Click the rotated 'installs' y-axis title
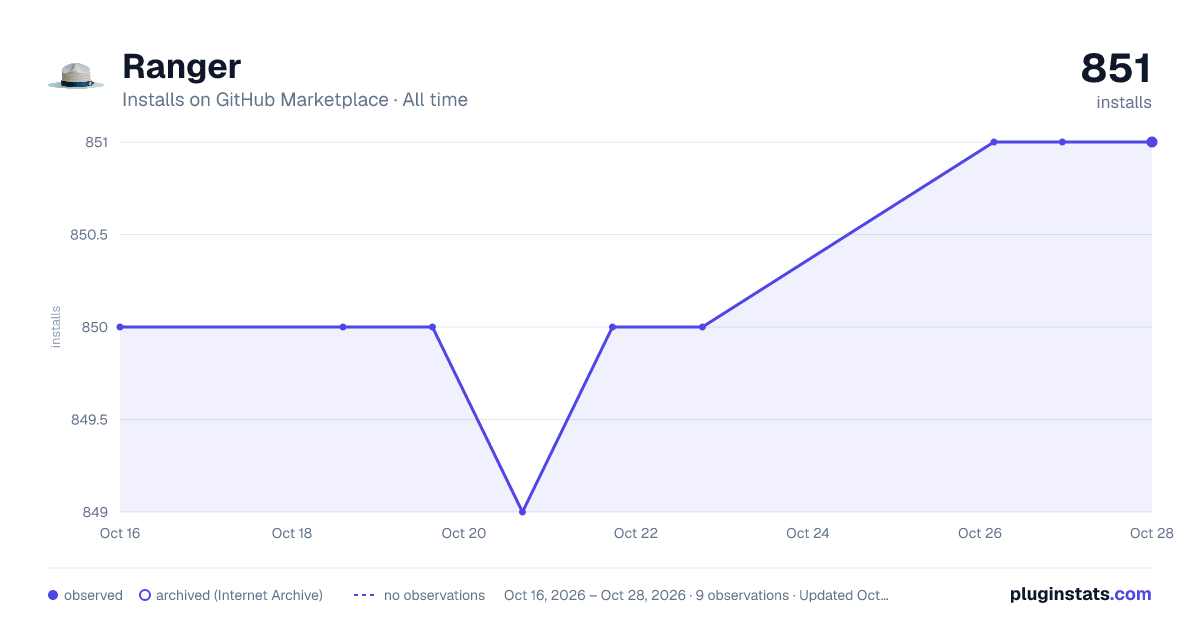Viewport: 1200px width, 630px height. point(56,327)
